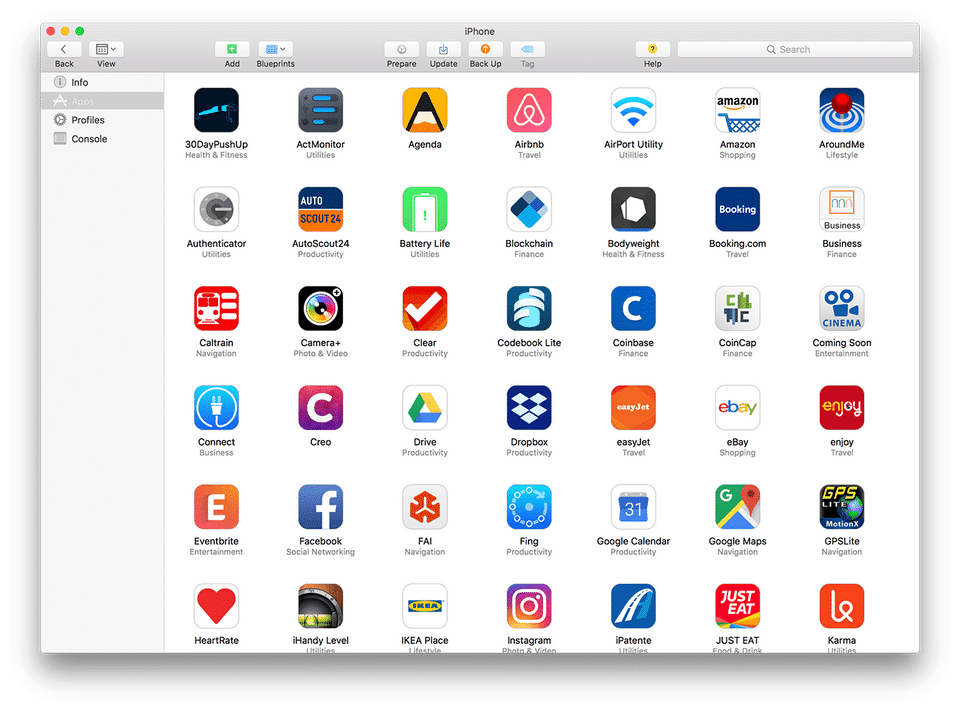Click the Airbnb app icon

pos(529,110)
